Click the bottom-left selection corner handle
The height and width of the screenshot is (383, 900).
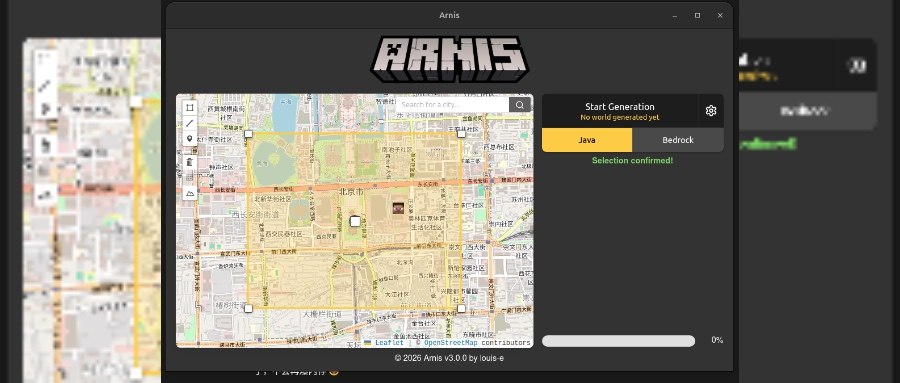[x=249, y=309]
